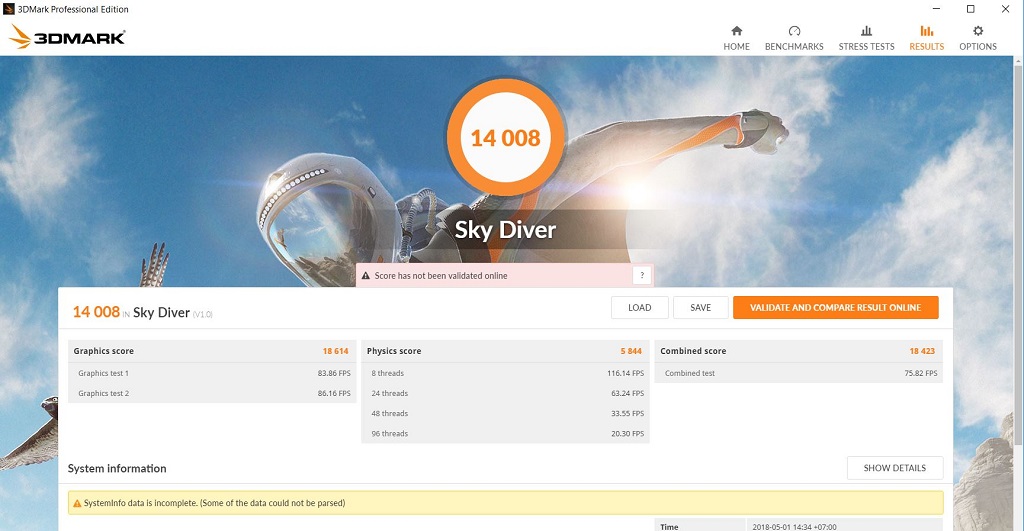Click the 24 threads row
Screen dimensions: 1024x531
click(x=505, y=393)
